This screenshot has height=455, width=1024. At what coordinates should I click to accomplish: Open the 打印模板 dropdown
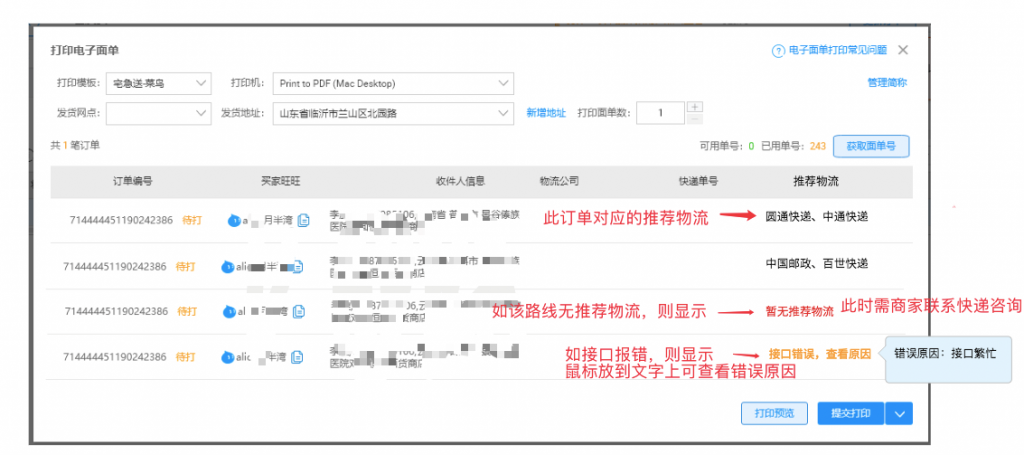158,83
